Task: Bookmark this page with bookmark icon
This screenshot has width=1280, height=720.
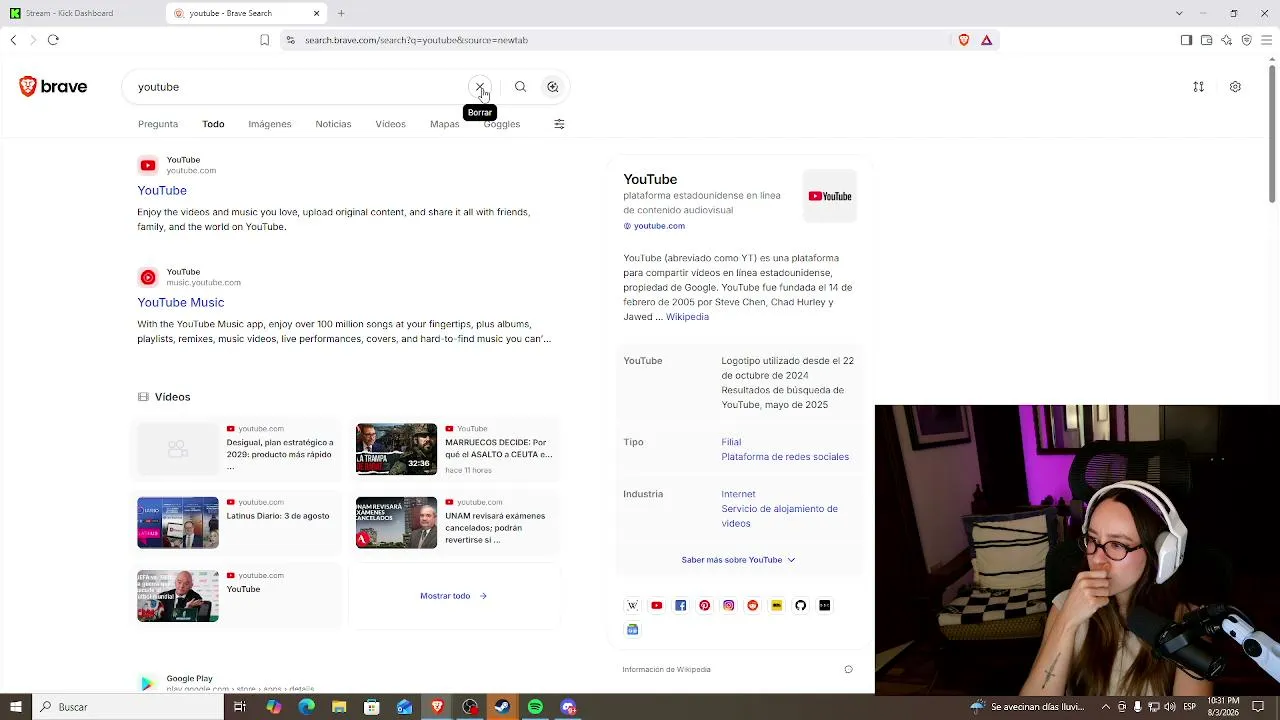Action: coord(264,40)
